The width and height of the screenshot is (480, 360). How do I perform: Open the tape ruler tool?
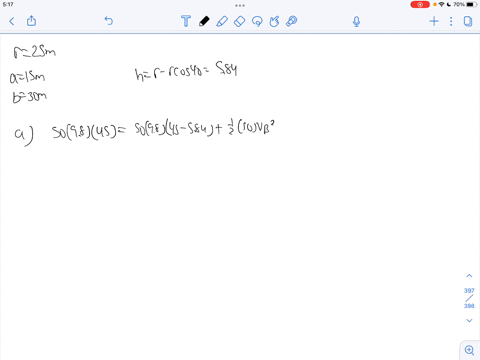(x=292, y=21)
